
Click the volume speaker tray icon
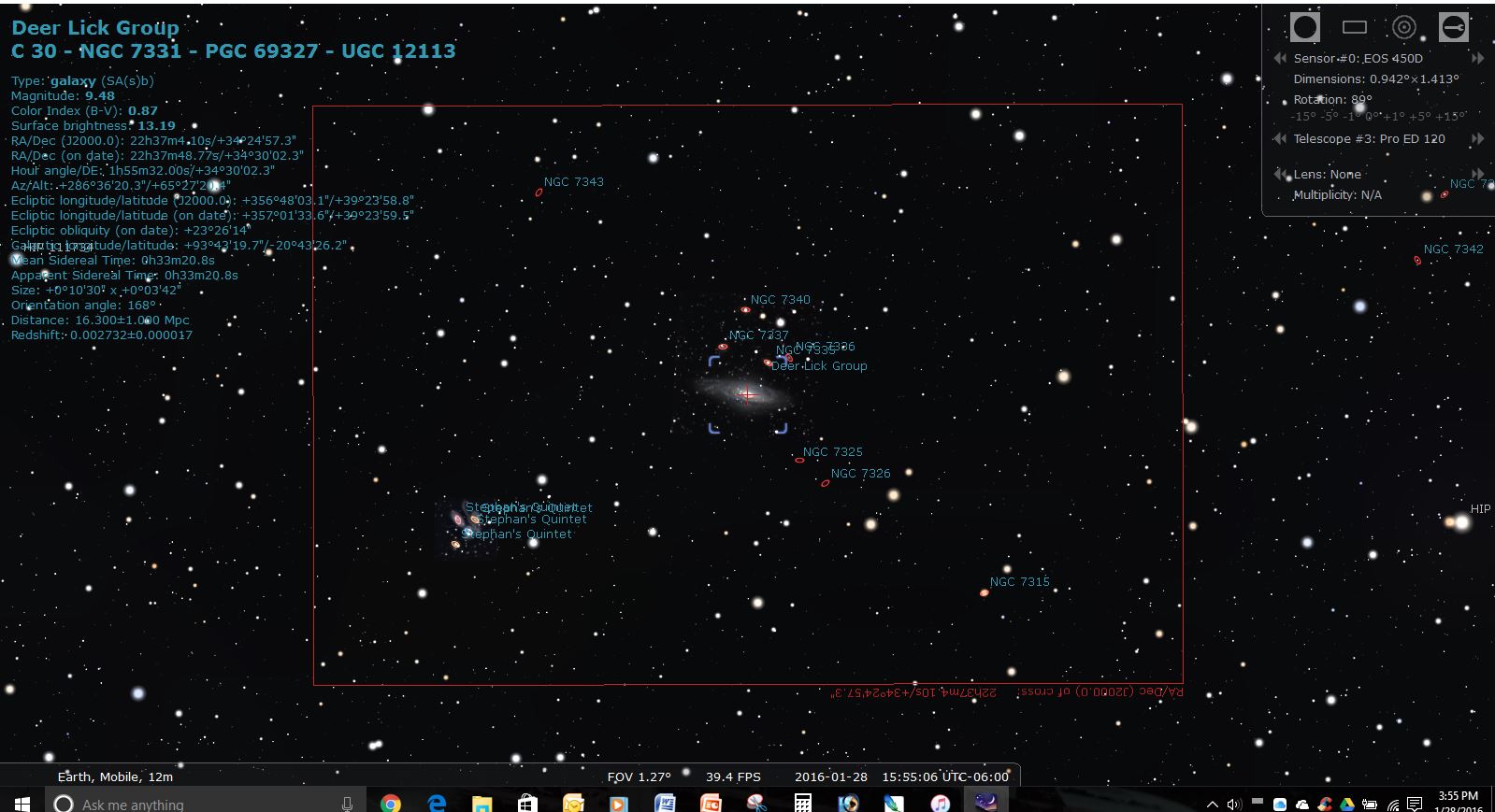click(x=1234, y=805)
